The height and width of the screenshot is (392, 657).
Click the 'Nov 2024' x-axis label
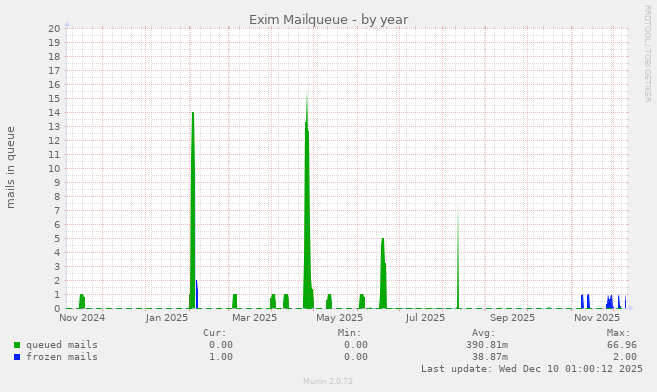pos(82,318)
